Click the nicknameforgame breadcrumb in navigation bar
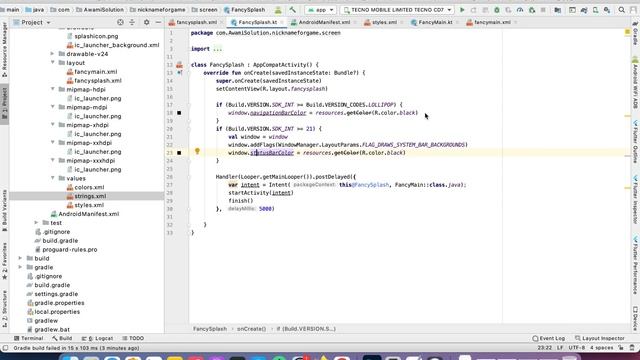The image size is (640, 360). click(x=162, y=10)
